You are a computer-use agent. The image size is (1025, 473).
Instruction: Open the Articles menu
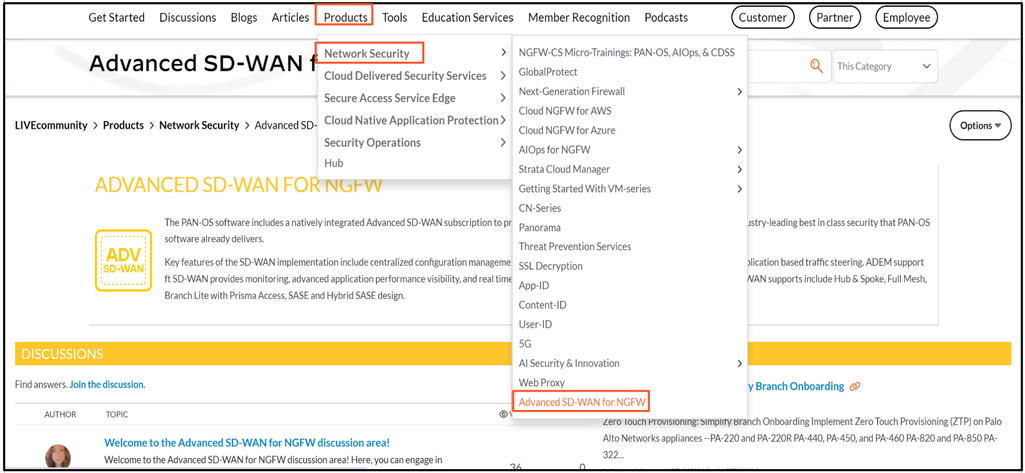(290, 18)
